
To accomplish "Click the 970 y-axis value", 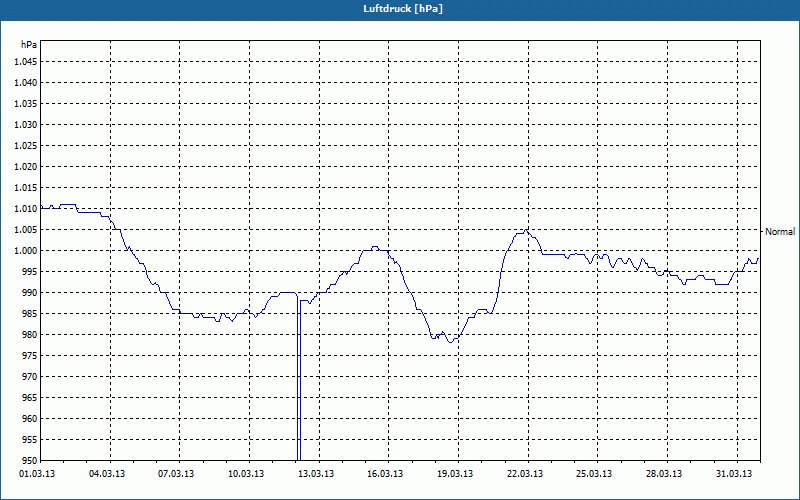I will 30,377.
